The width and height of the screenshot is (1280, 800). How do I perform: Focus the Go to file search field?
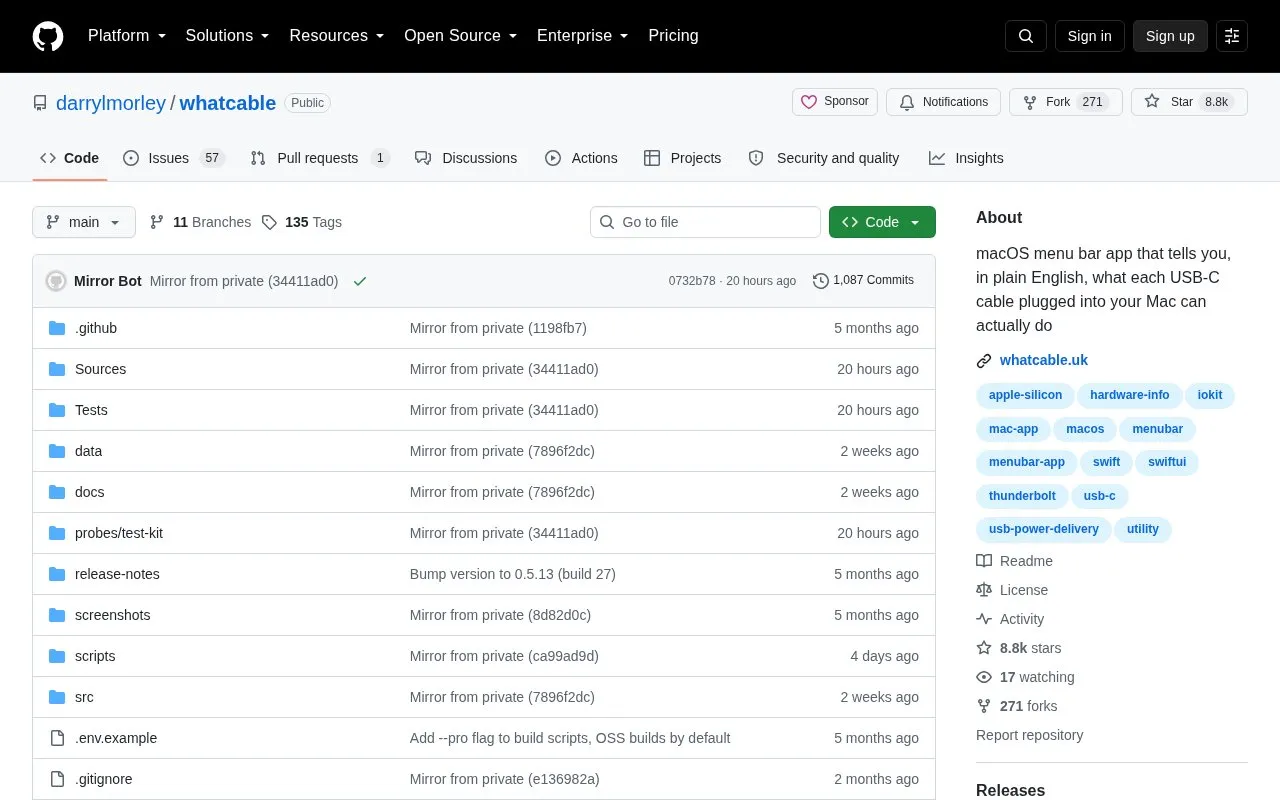pyautogui.click(x=705, y=222)
